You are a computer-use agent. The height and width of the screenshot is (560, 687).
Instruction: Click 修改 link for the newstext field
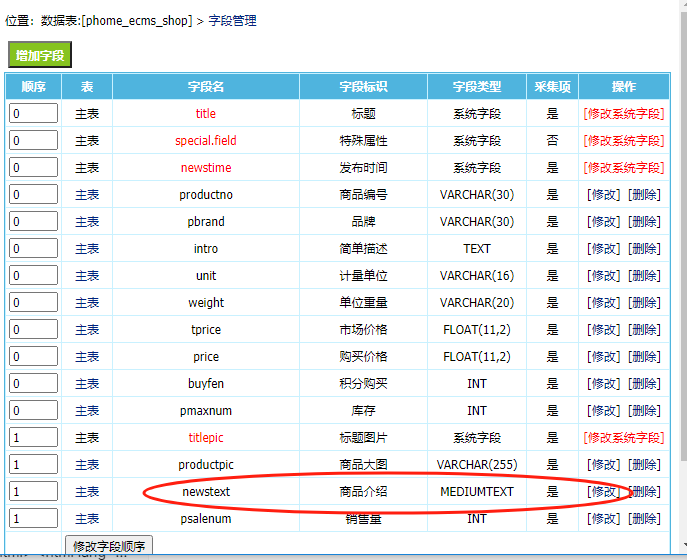pos(603,492)
